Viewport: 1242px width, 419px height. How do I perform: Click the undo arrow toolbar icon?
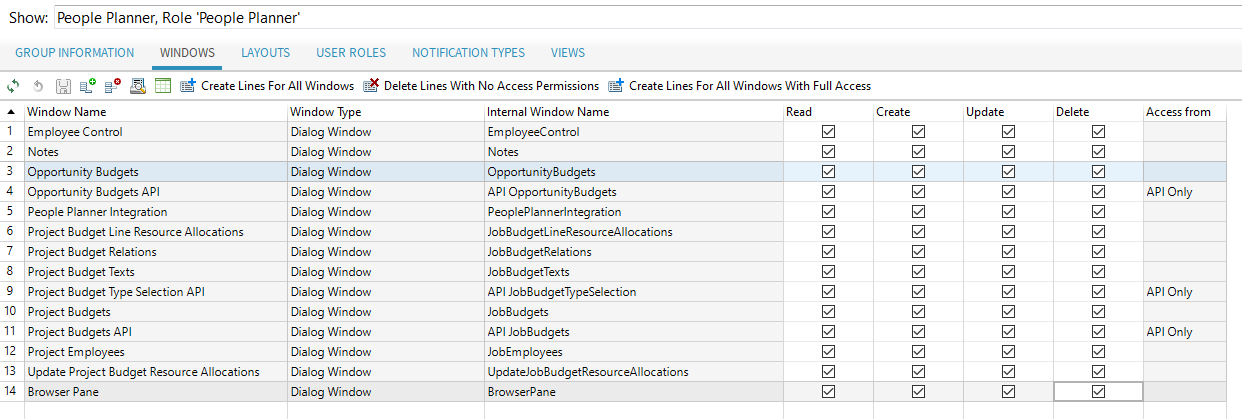(x=38, y=86)
